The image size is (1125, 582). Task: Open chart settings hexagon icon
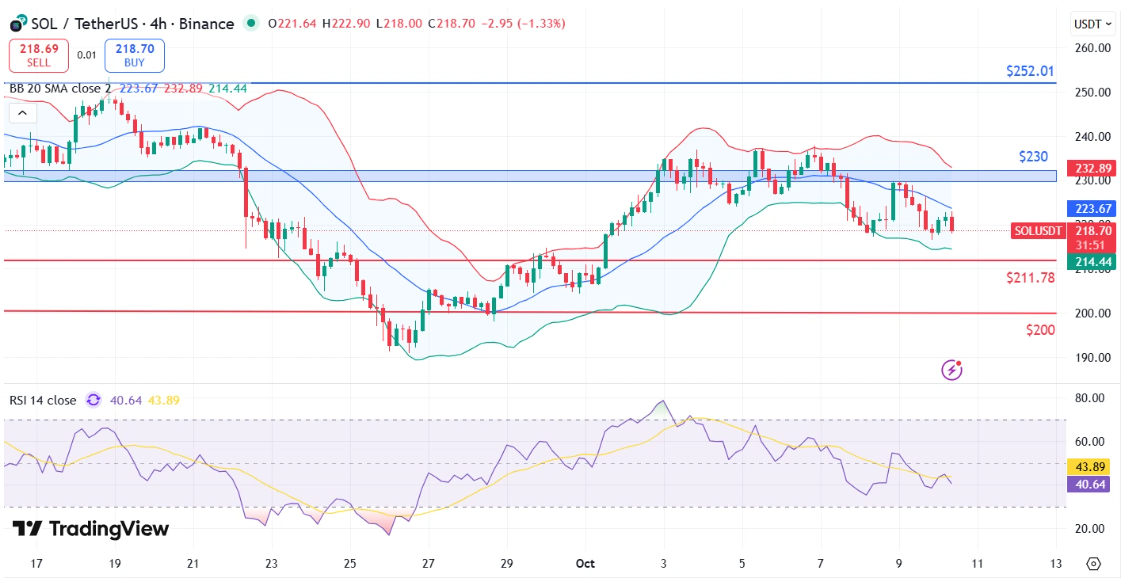point(1093,563)
